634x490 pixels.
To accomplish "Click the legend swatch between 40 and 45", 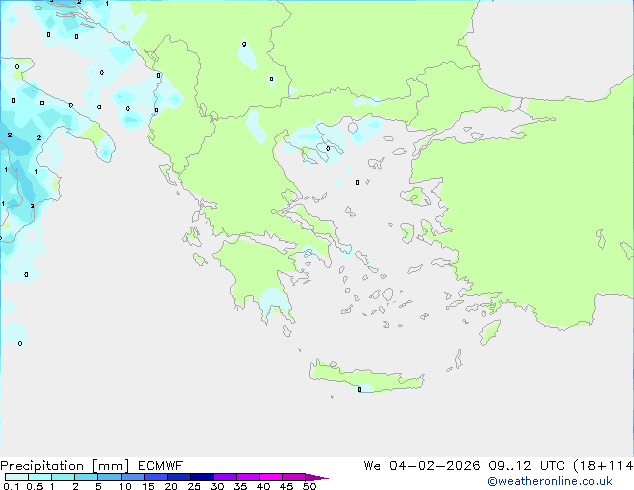I will 271,477.
